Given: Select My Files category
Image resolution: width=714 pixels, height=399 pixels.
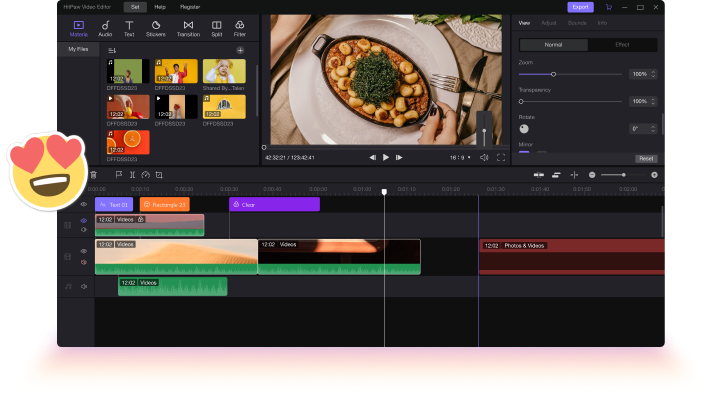Looking at the screenshot, I should (x=78, y=49).
